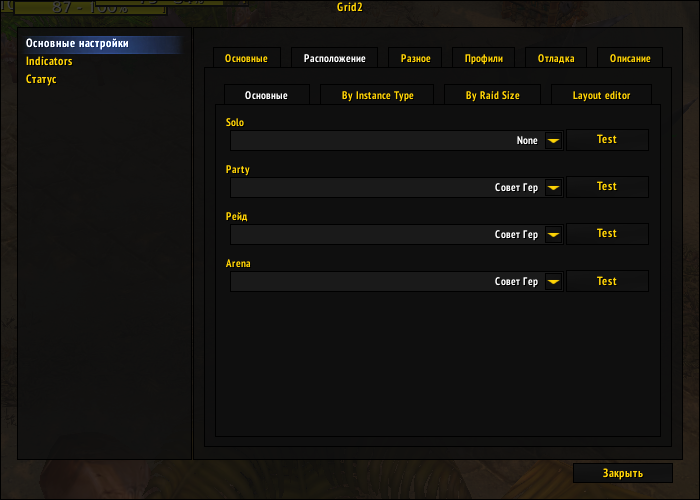Open the Отладка tab
The height and width of the screenshot is (500, 700).
pos(556,58)
